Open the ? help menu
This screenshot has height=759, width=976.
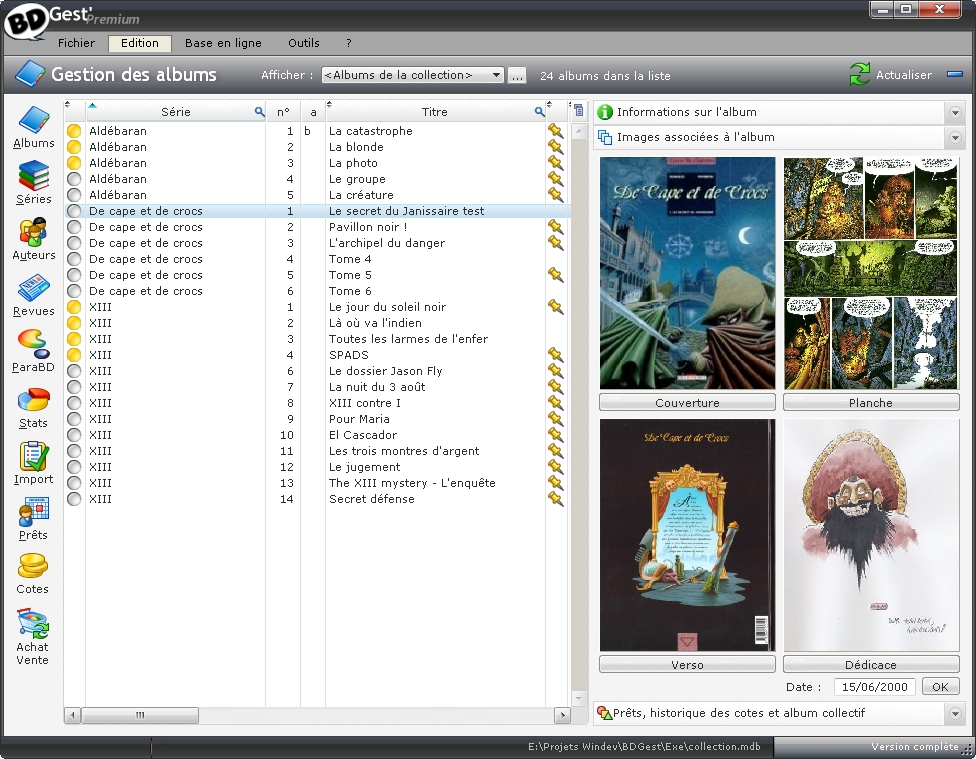coord(349,43)
